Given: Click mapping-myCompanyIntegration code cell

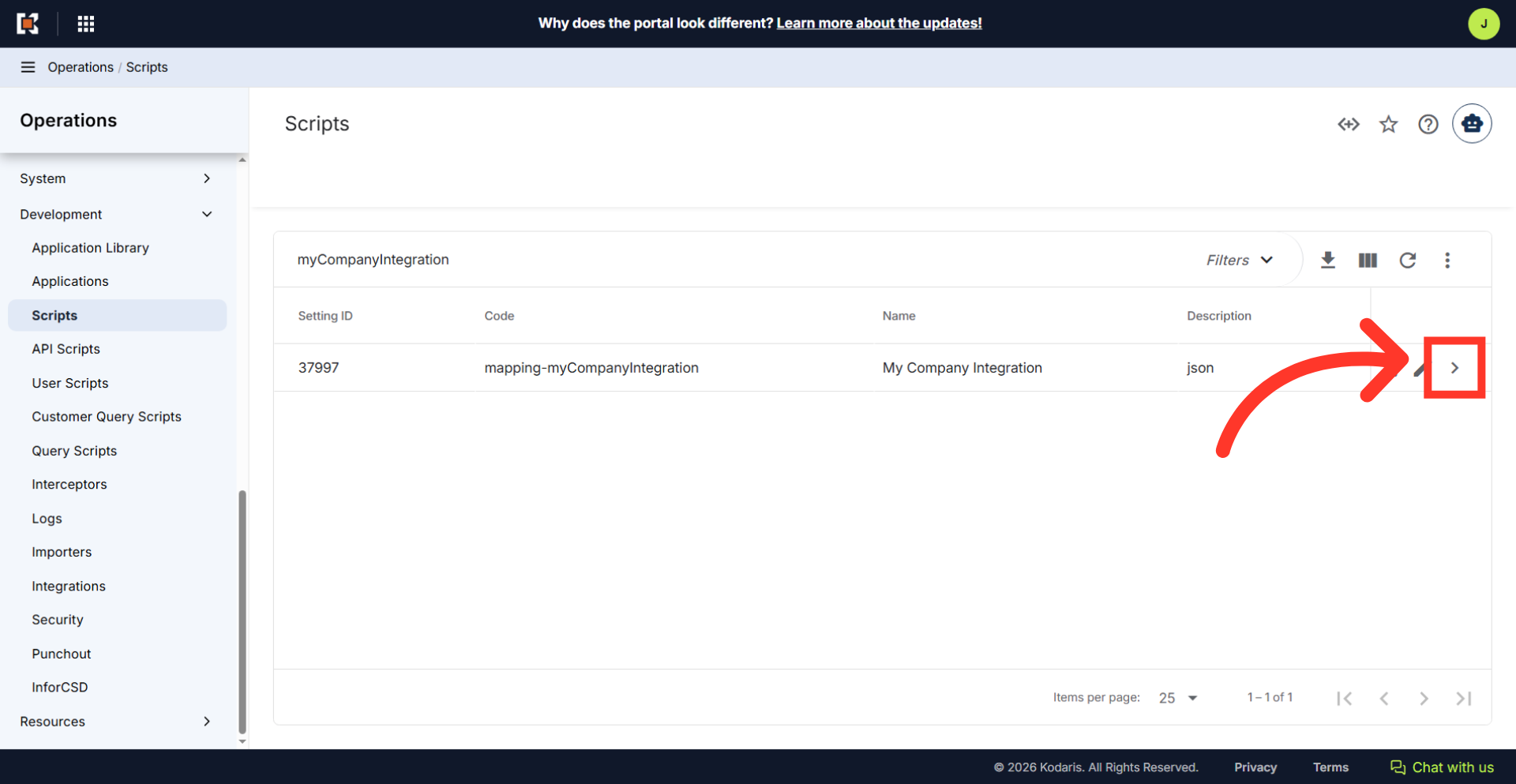Looking at the screenshot, I should point(591,368).
